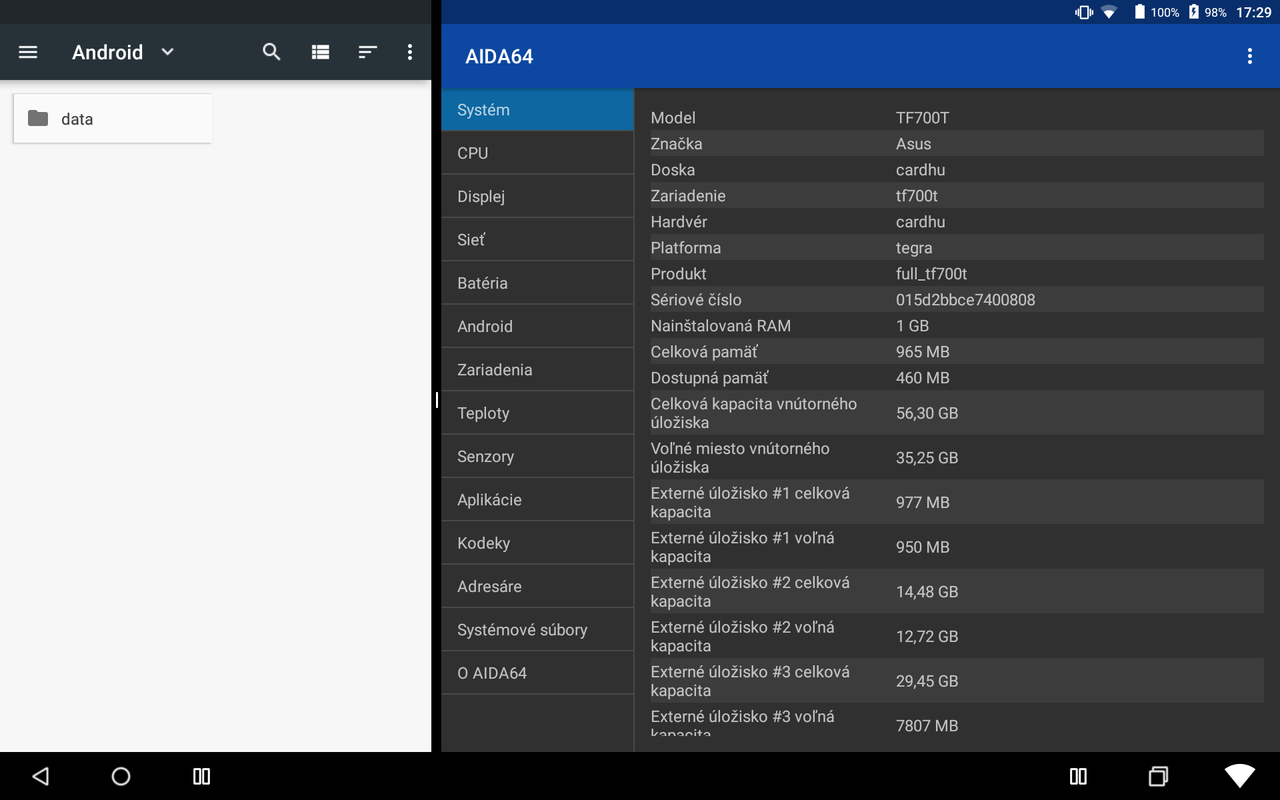Open the Kodeky category

[x=537, y=543]
